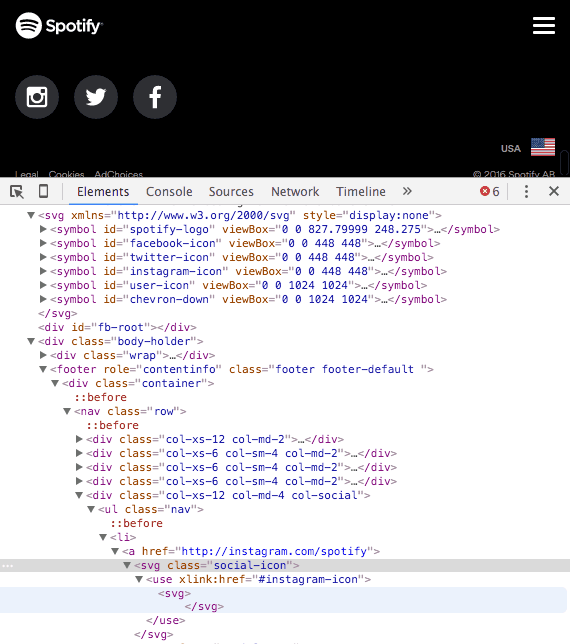Expand the col-xs-12 col-md-2 div
The image size is (570, 644).
point(79,439)
